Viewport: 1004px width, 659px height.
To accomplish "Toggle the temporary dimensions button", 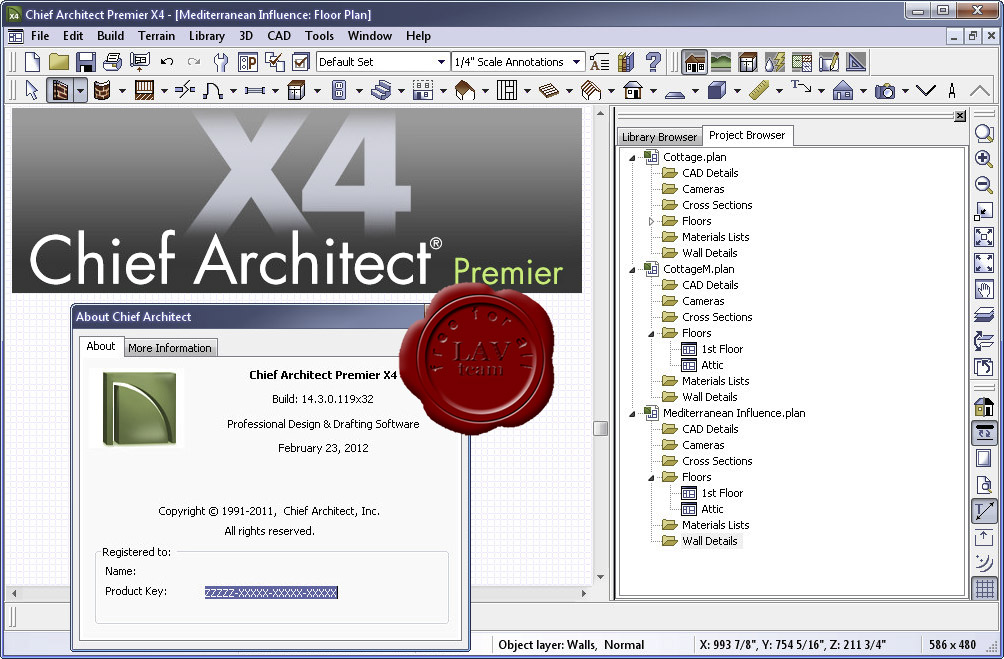I will point(984,510).
